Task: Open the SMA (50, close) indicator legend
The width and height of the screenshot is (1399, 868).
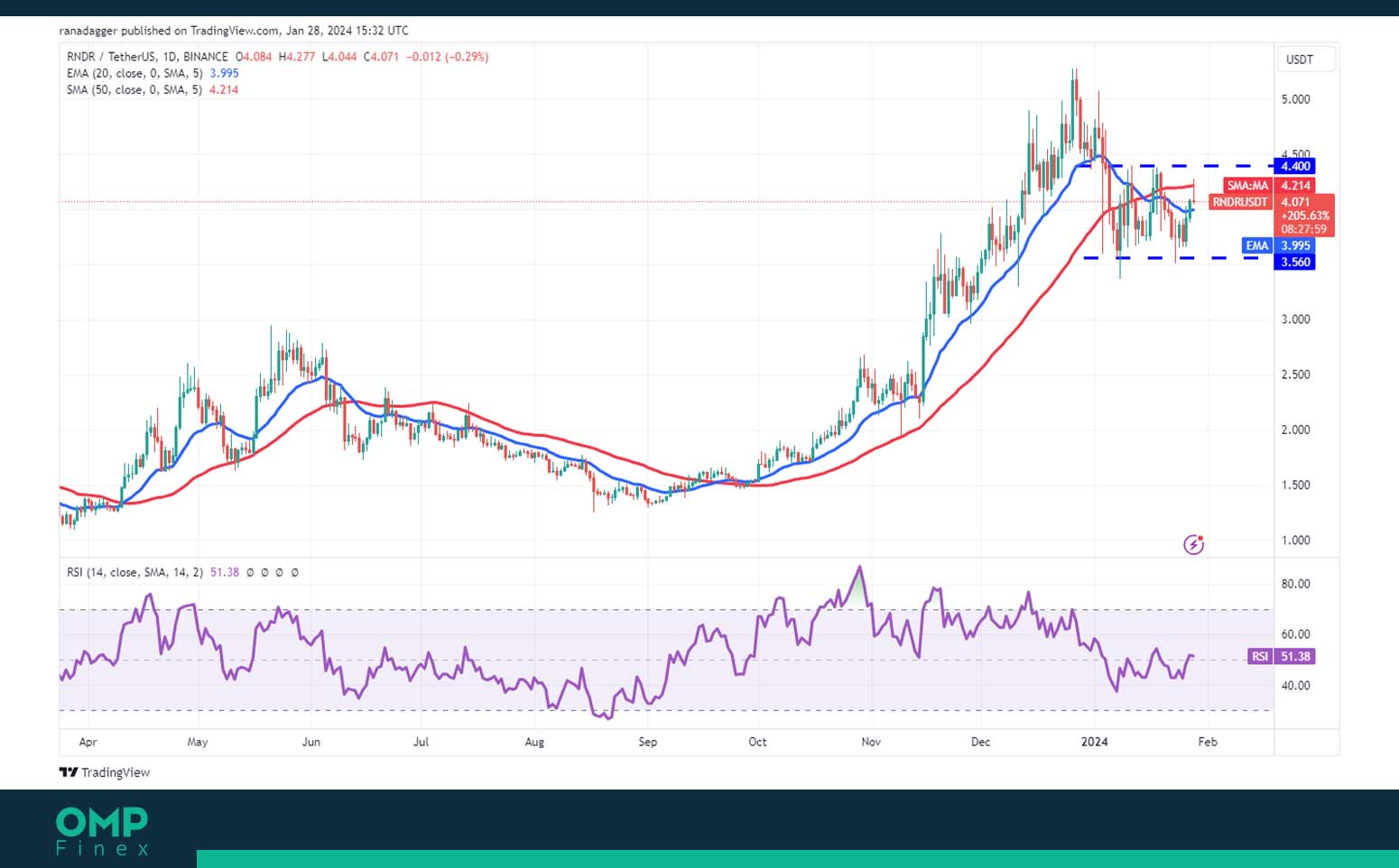Action: (x=153, y=89)
